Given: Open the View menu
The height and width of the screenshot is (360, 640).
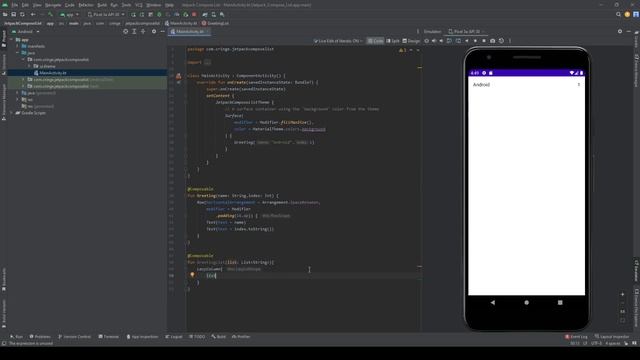Looking at the screenshot, I should click(37, 5).
